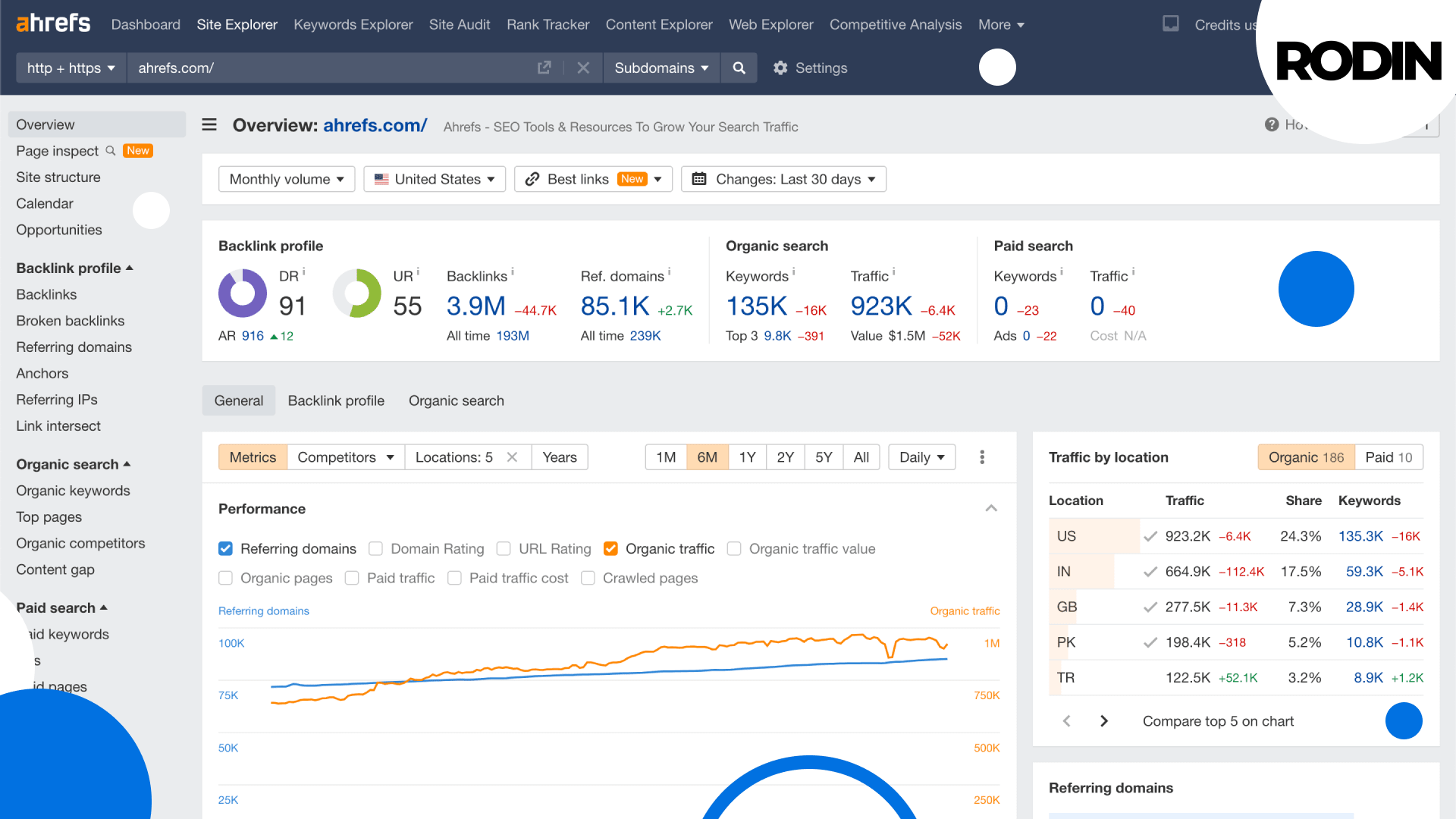This screenshot has height=819, width=1456.
Task: Click the Backlinks info icon
Action: pyautogui.click(x=513, y=271)
